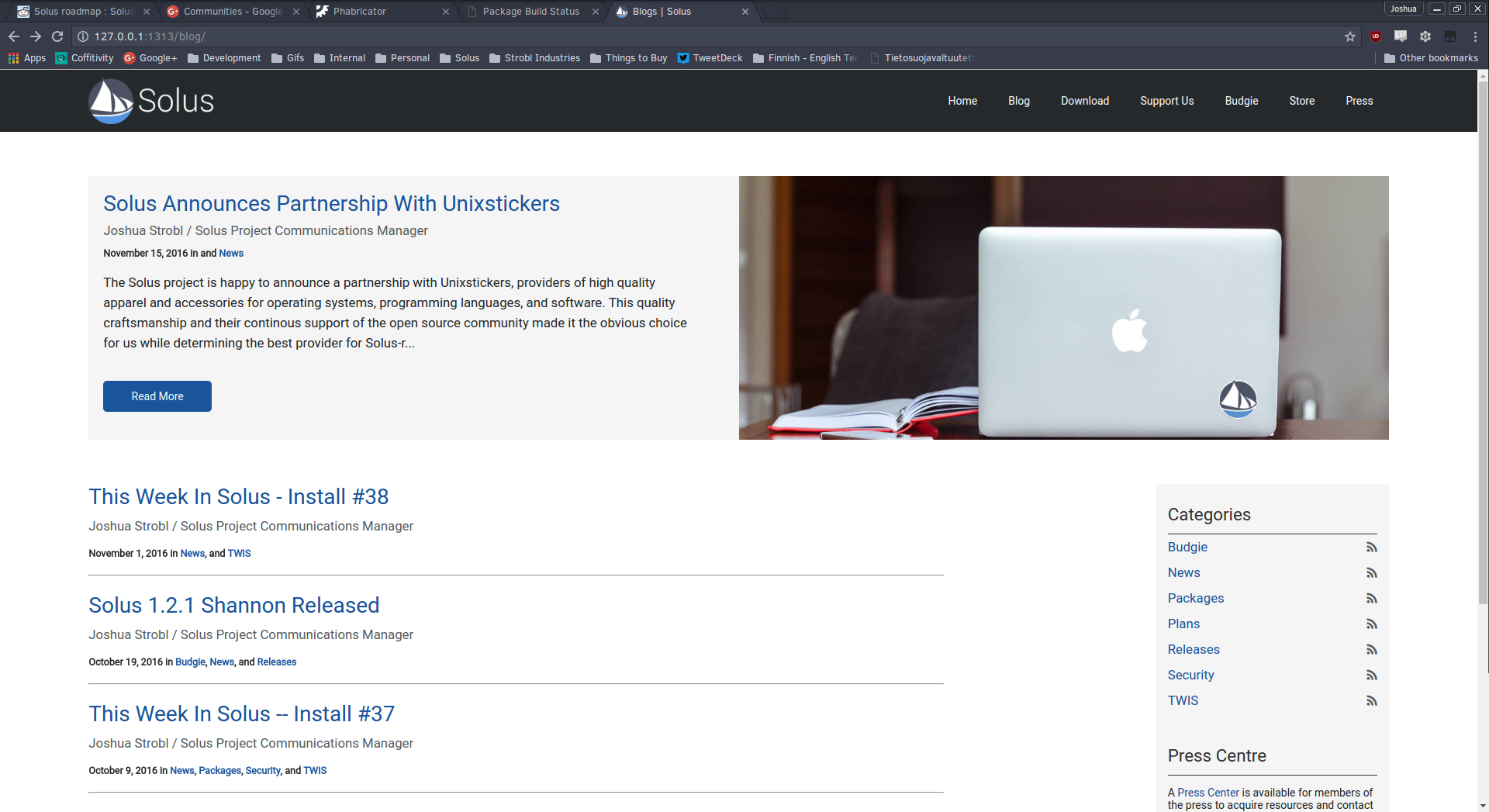Open the Download navigation item
This screenshot has height=812, width=1489.
click(1085, 101)
